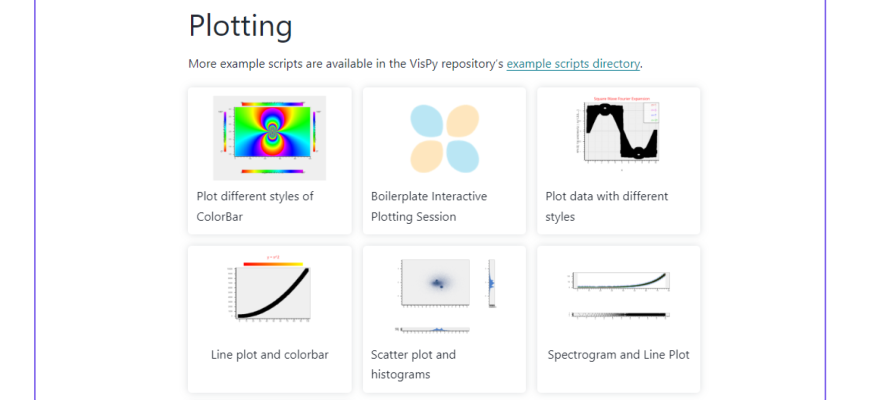Click the rainbow colorbar above the line plot
Viewport: 870px width, 400px height.
point(273,263)
